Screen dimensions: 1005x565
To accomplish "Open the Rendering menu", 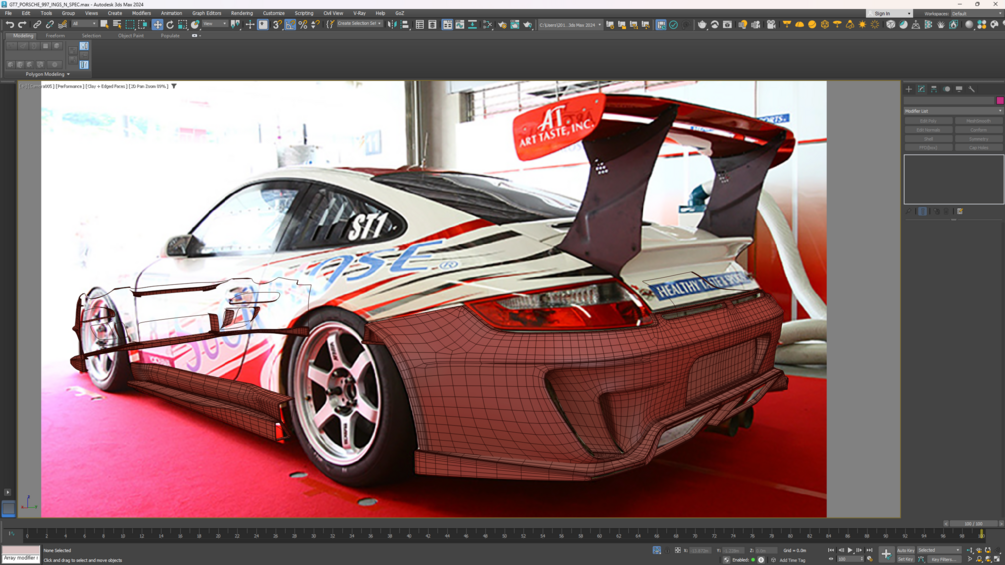I will [242, 13].
